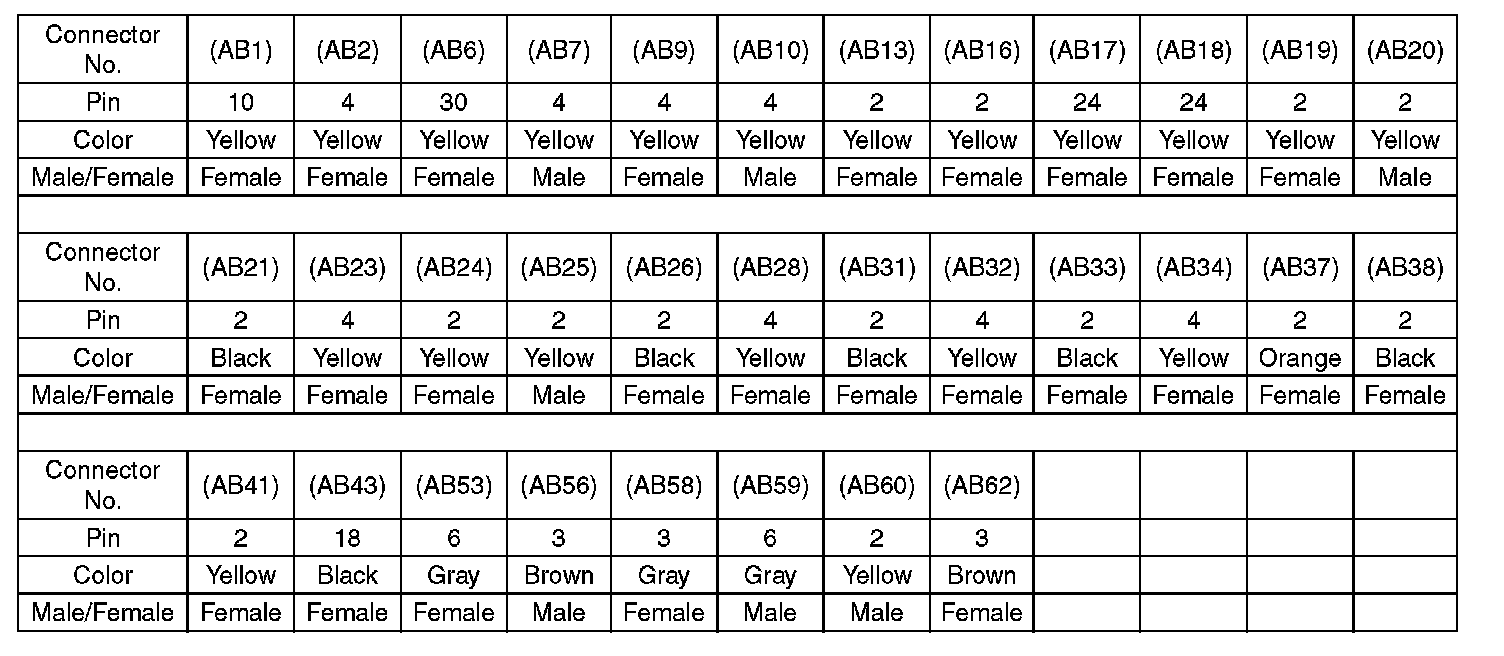The image size is (1504, 656).
Task: Select connector number (AB28)
Action: [x=770, y=268]
